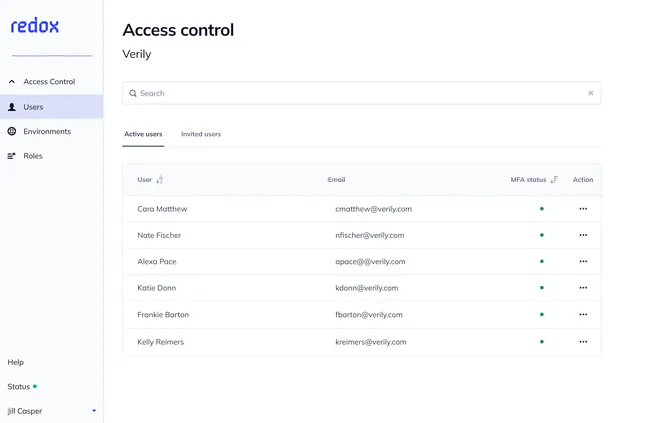The width and height of the screenshot is (645, 423).
Task: Click the Action column header
Action: [x=583, y=179]
